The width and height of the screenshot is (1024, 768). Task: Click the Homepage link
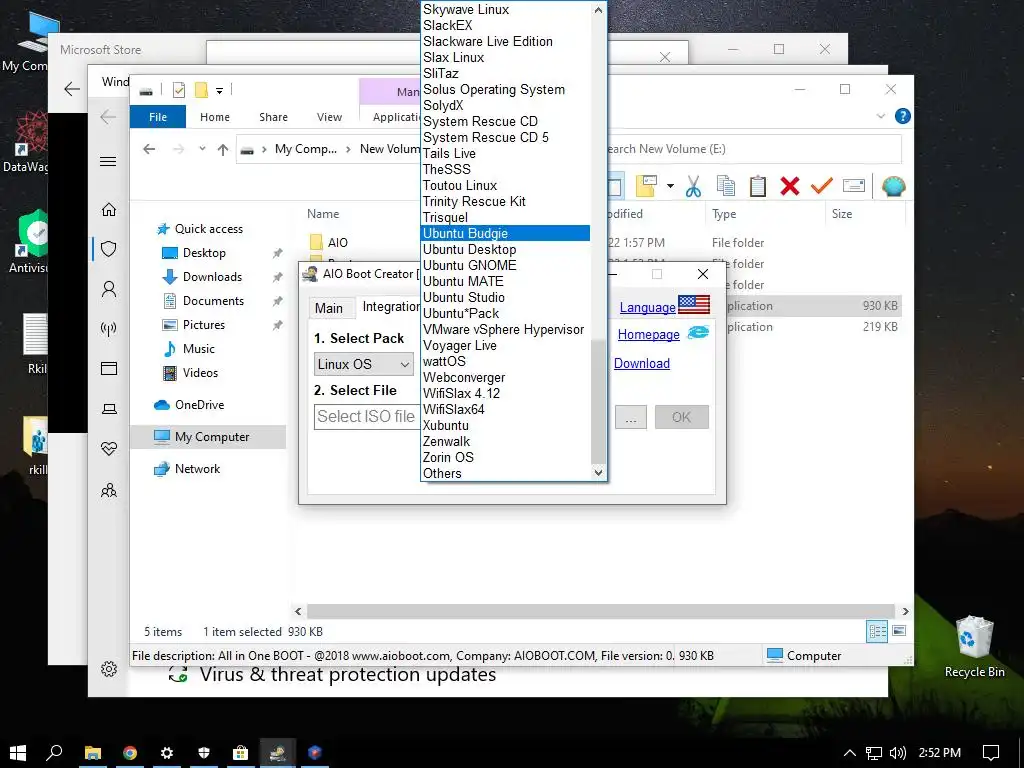648,334
